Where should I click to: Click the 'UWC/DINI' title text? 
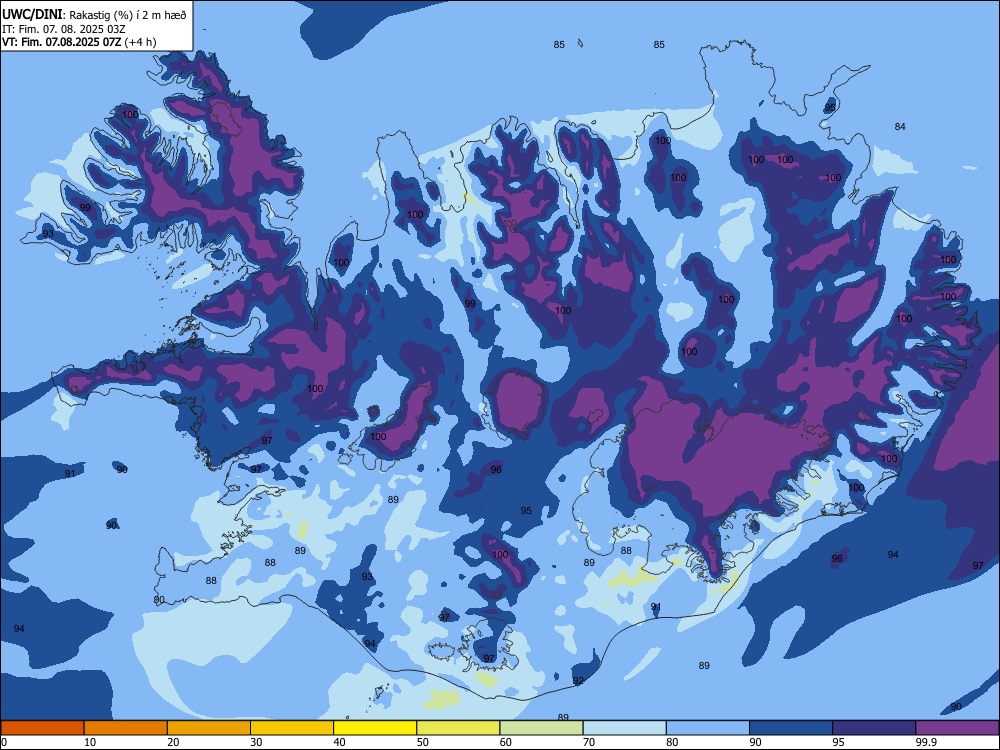pos(32,15)
